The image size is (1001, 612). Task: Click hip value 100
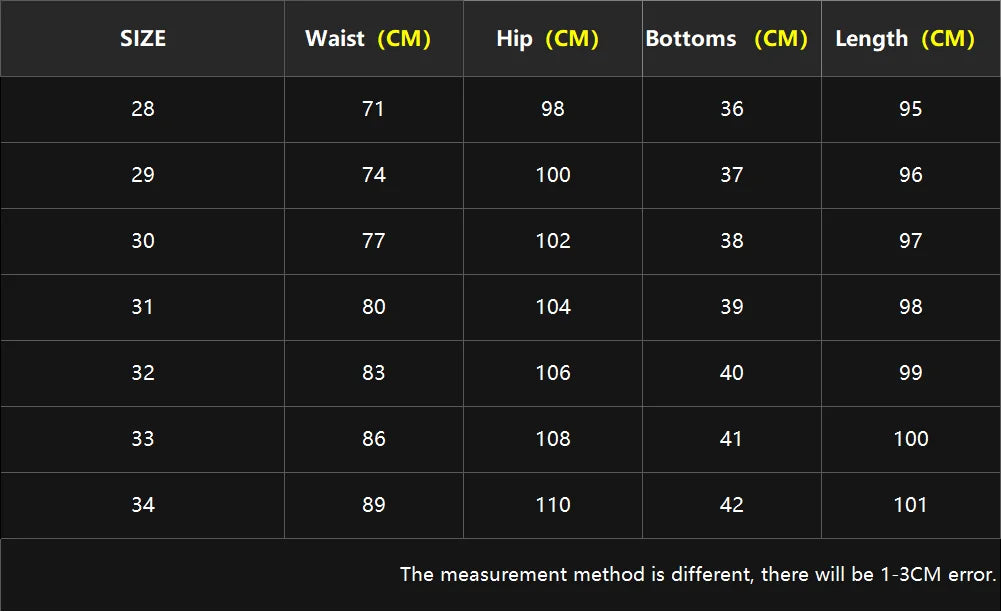click(x=553, y=175)
